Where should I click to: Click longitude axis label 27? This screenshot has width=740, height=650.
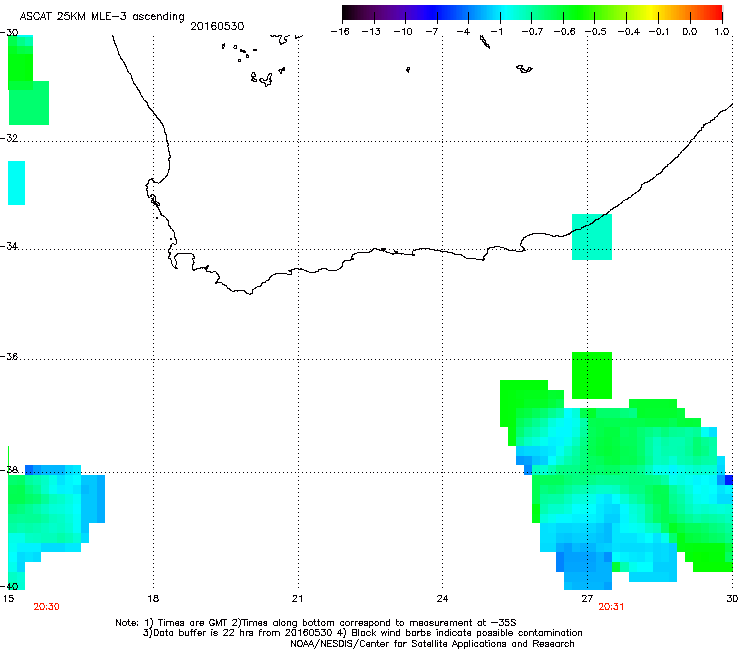587,599
